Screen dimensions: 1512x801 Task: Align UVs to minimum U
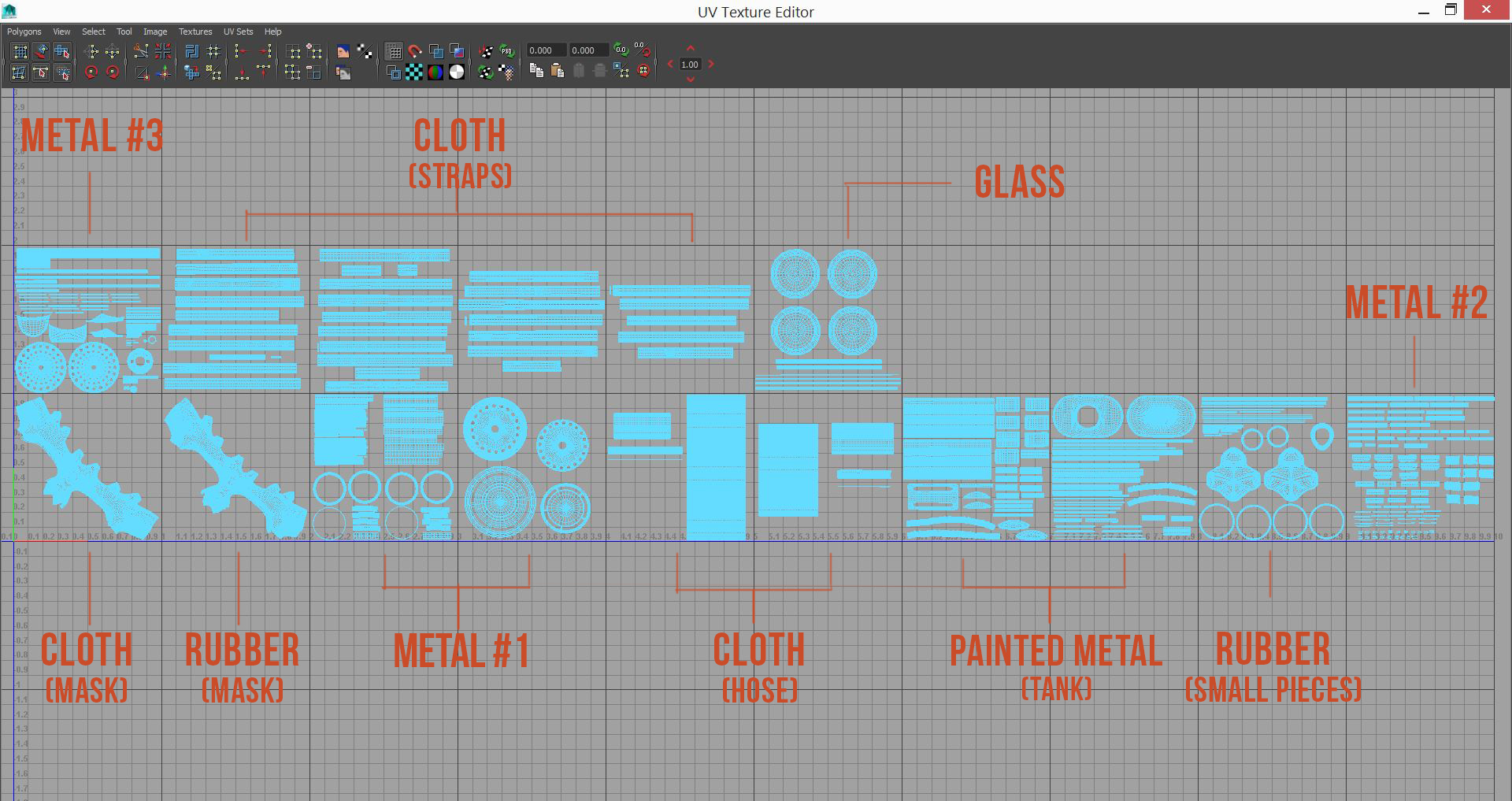click(x=241, y=51)
